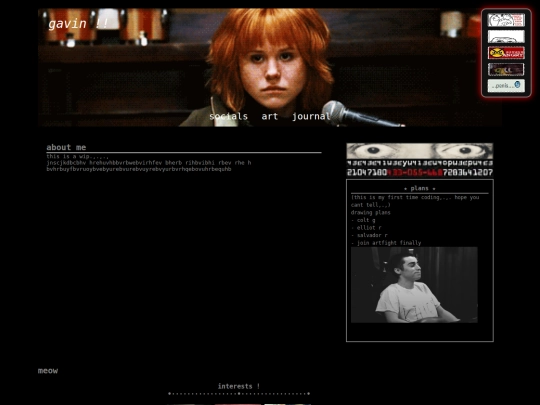Click the 'meow' text
The height and width of the screenshot is (405, 540).
(48, 371)
